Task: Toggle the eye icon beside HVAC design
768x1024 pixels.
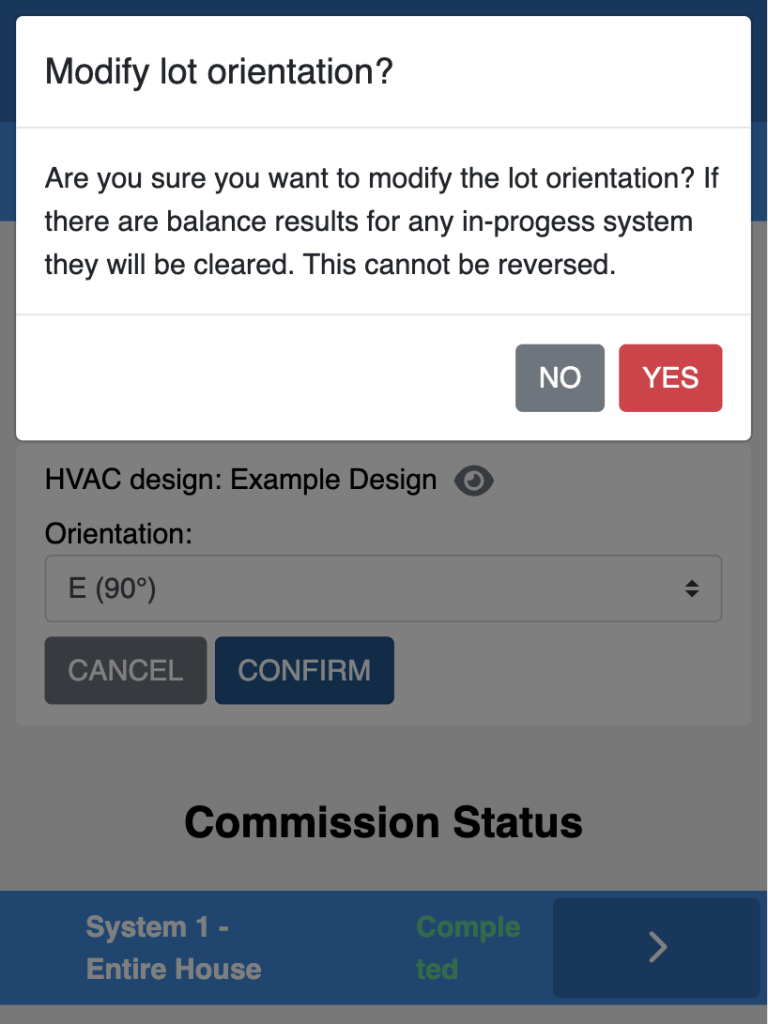Action: click(474, 481)
